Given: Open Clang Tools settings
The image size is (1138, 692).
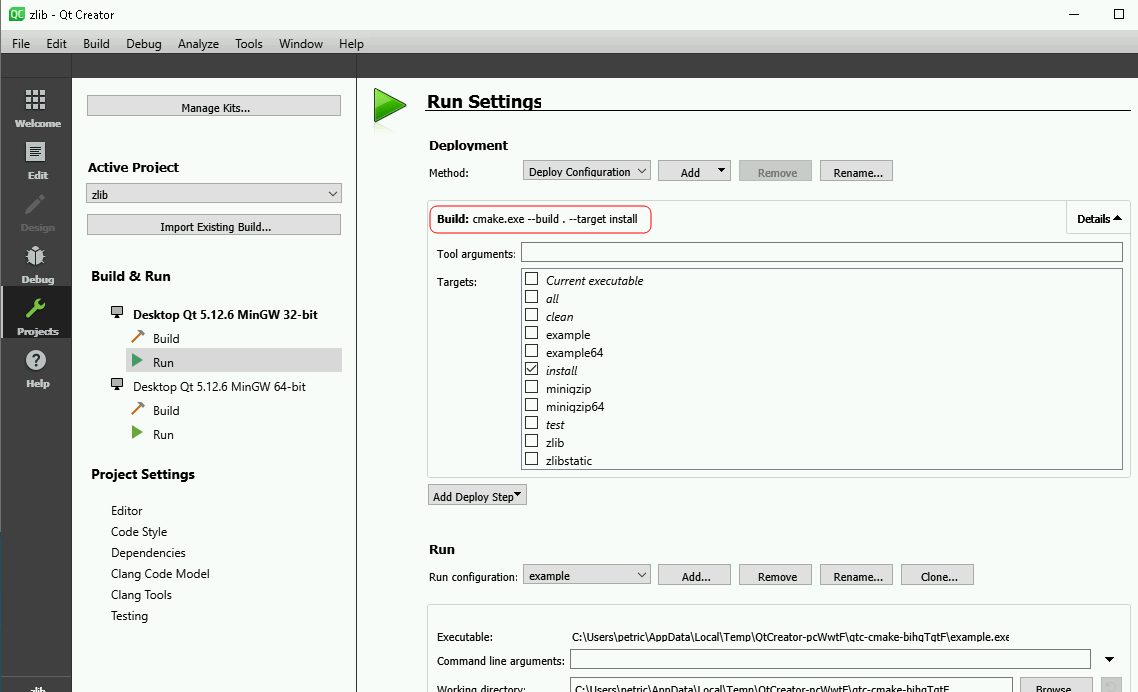Looking at the screenshot, I should click(x=141, y=595).
